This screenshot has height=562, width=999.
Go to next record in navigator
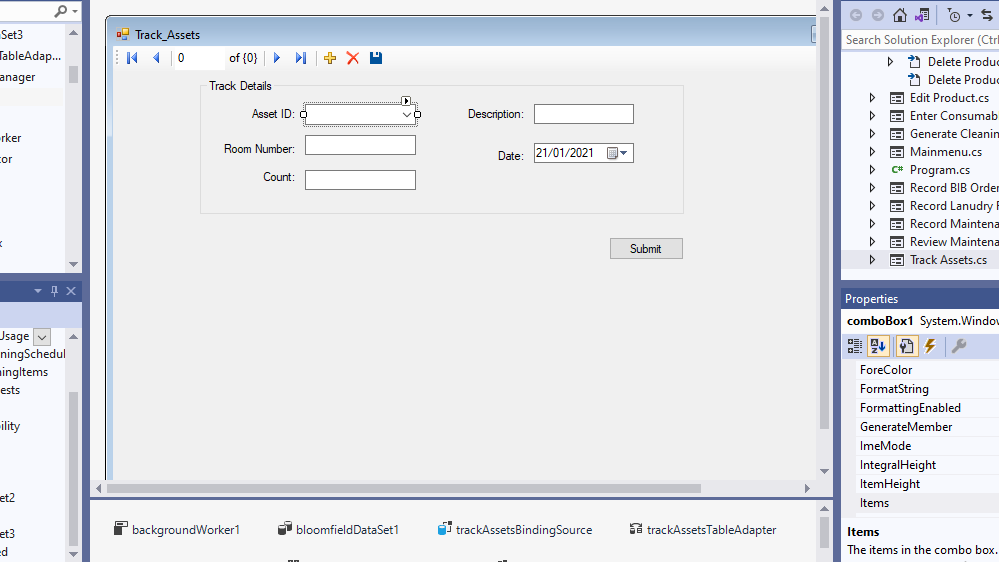pos(277,58)
